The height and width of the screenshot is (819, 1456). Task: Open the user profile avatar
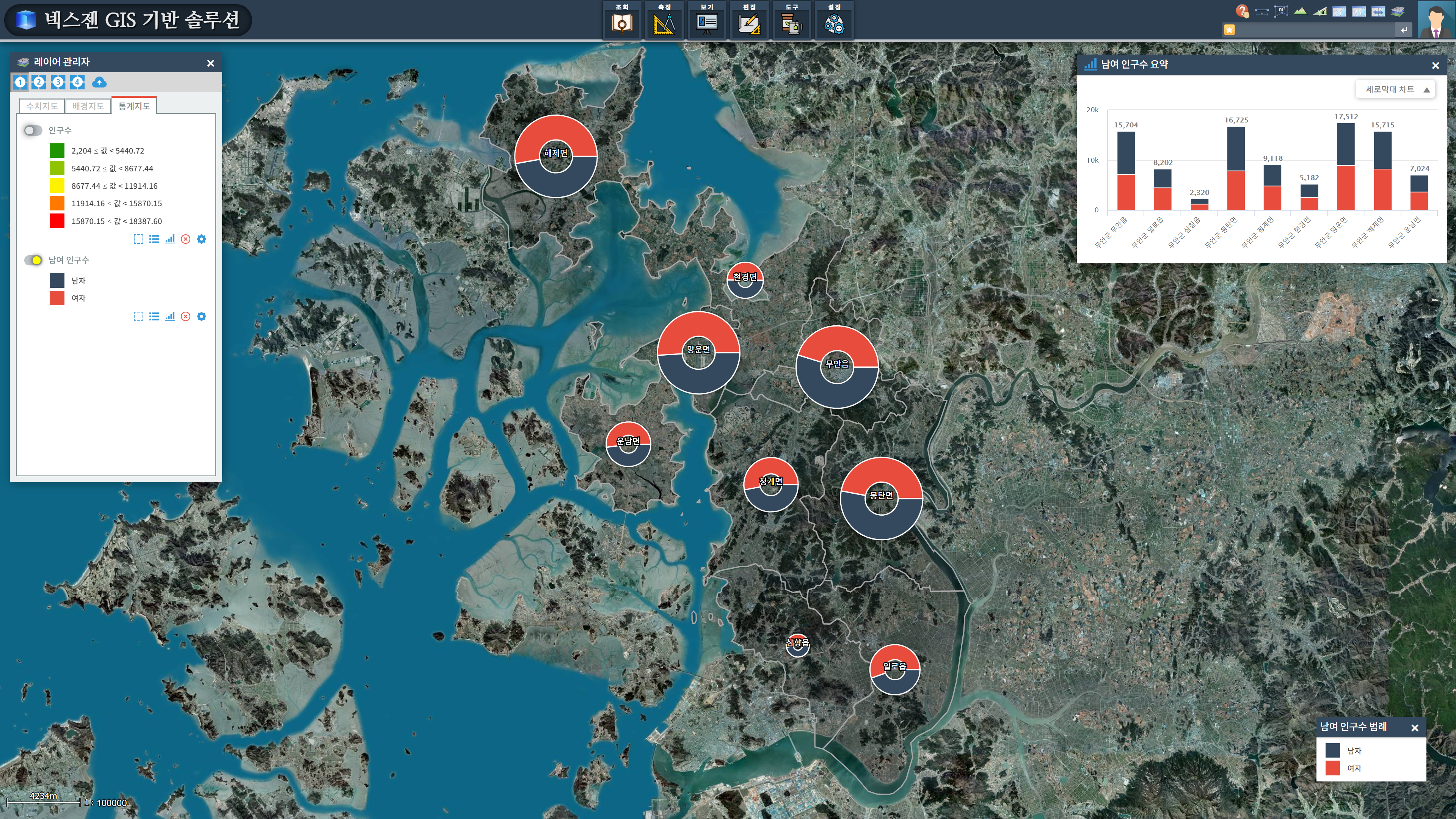[1436, 20]
